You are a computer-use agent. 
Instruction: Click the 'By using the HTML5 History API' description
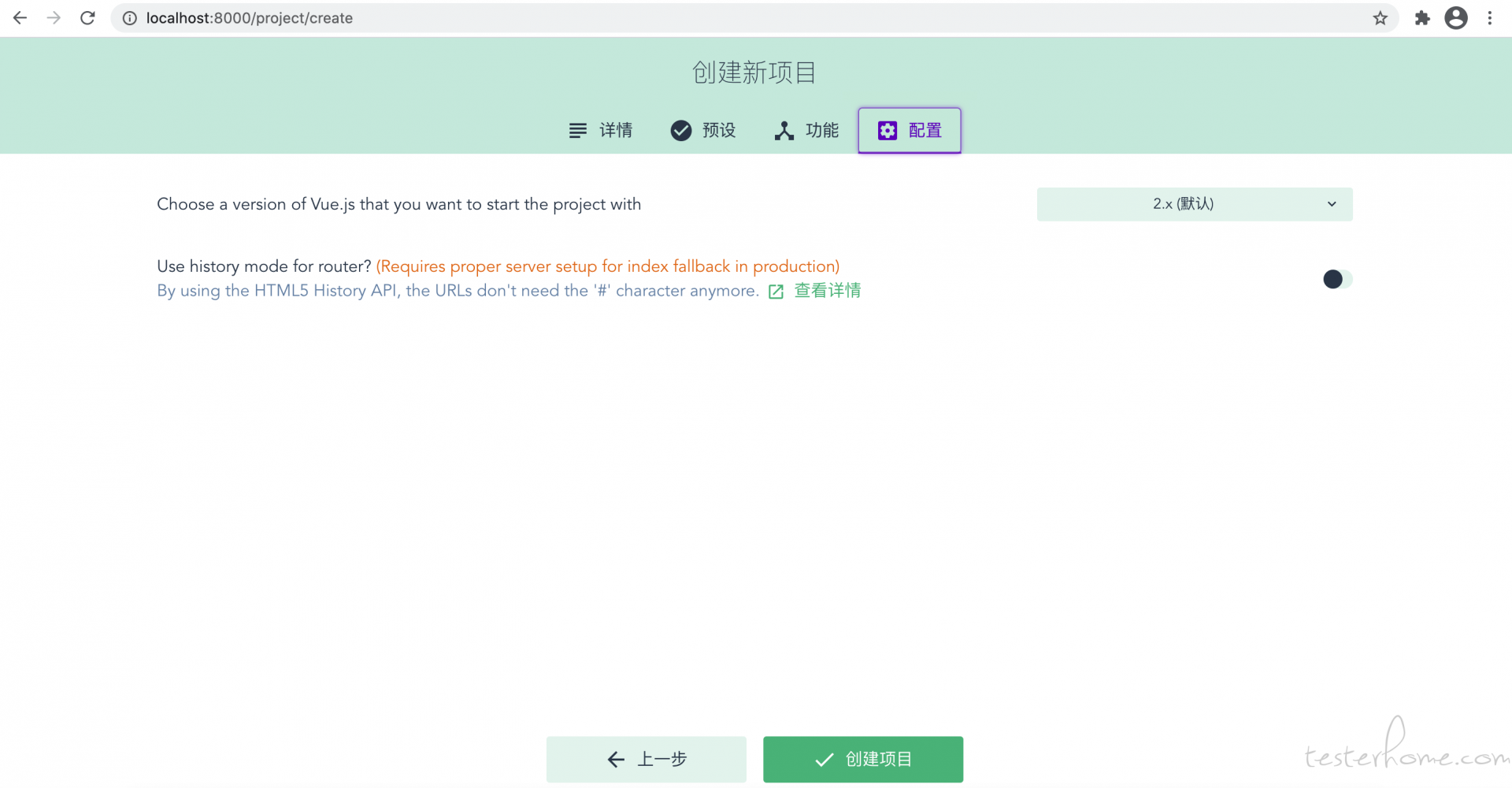(458, 291)
